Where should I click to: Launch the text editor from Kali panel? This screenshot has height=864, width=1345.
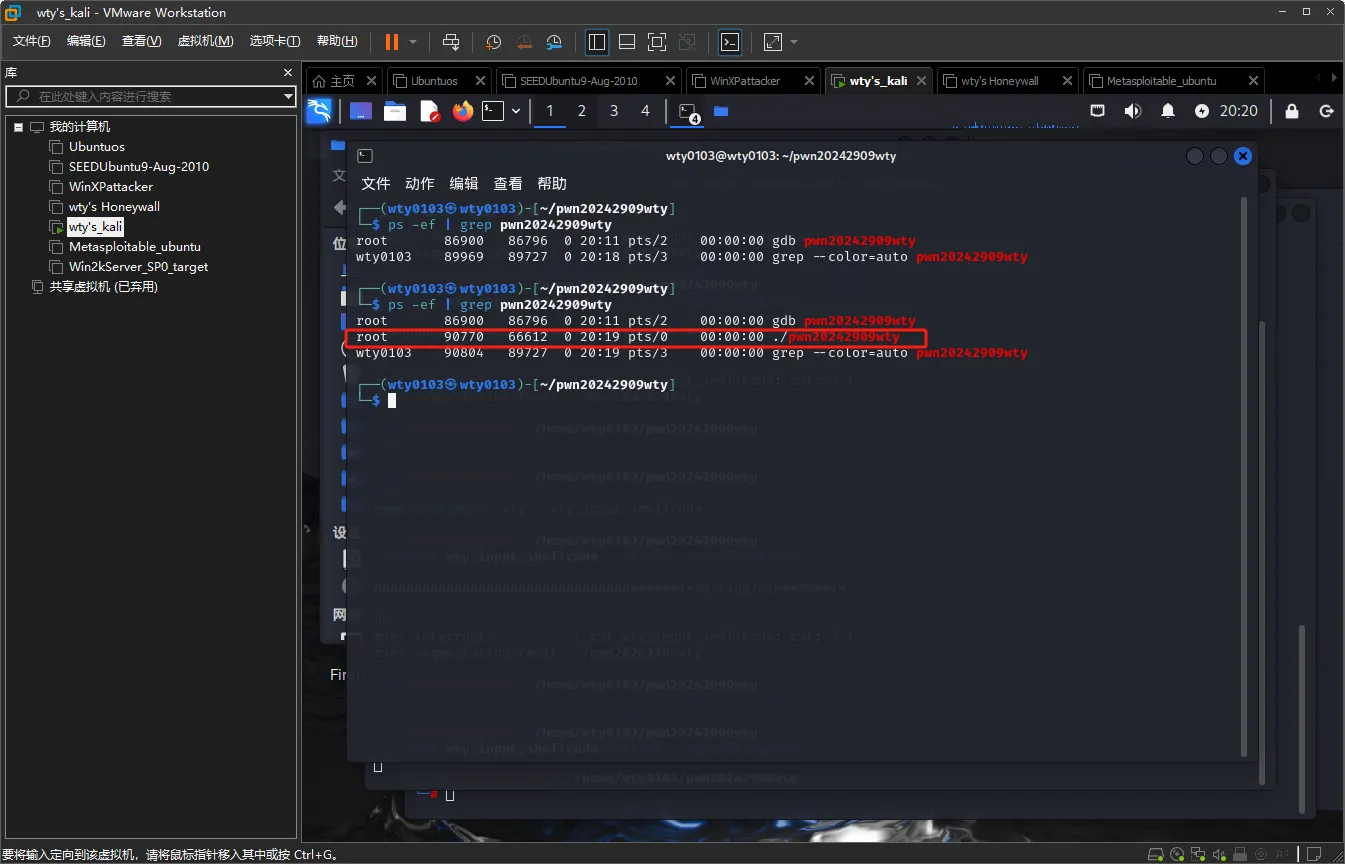tap(429, 111)
